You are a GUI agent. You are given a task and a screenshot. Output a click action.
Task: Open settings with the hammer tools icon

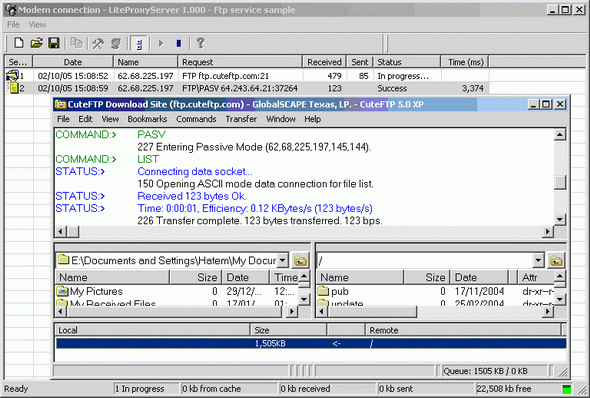click(98, 43)
